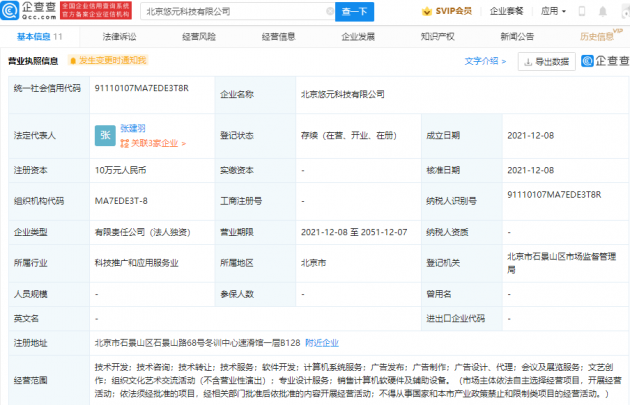Select 成立日期 value 2021-12-08
Image resolution: width=630 pixels, height=405 pixels.
click(530, 136)
